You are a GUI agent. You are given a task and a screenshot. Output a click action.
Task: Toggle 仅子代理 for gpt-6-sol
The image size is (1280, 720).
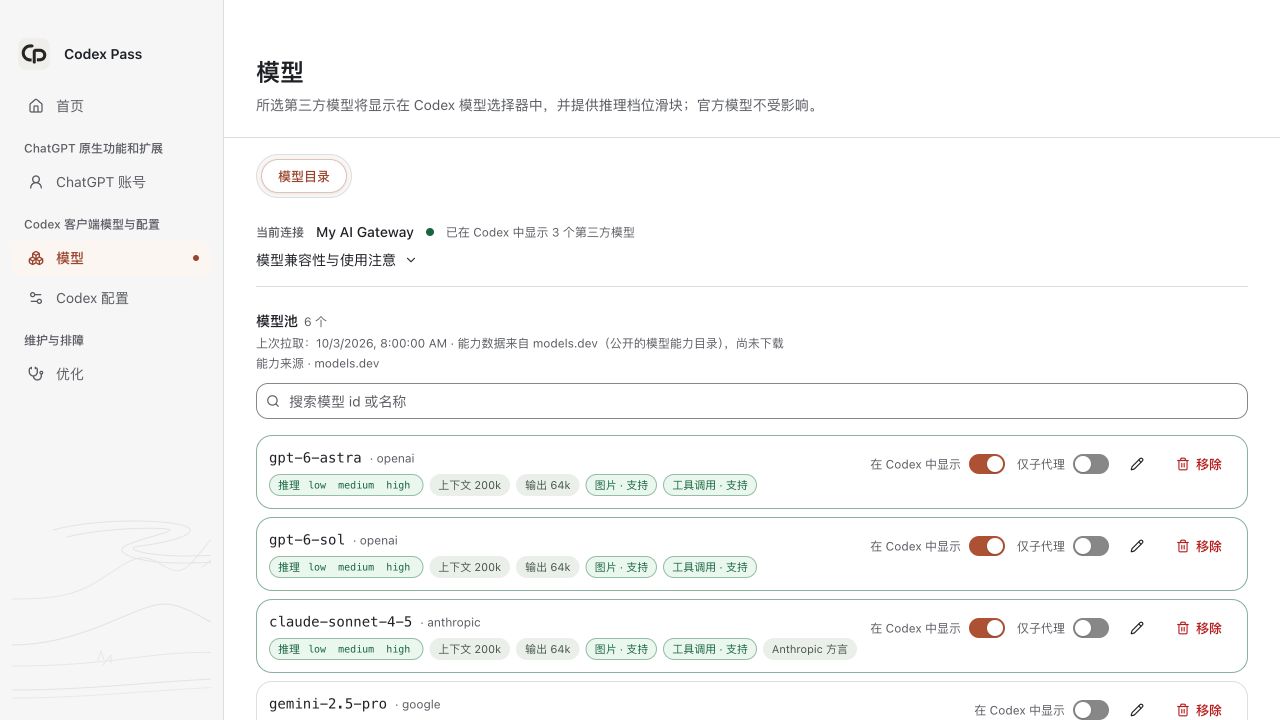(1091, 546)
